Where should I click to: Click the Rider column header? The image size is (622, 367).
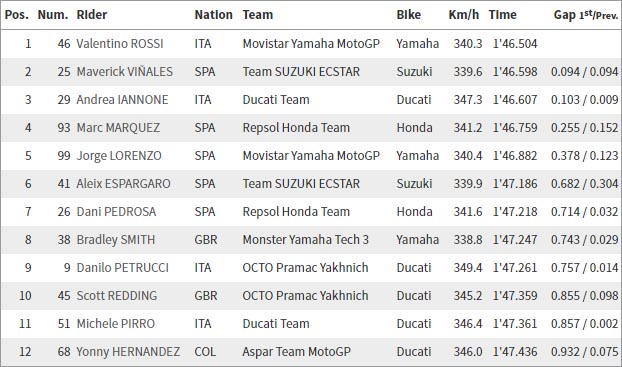[92, 15]
